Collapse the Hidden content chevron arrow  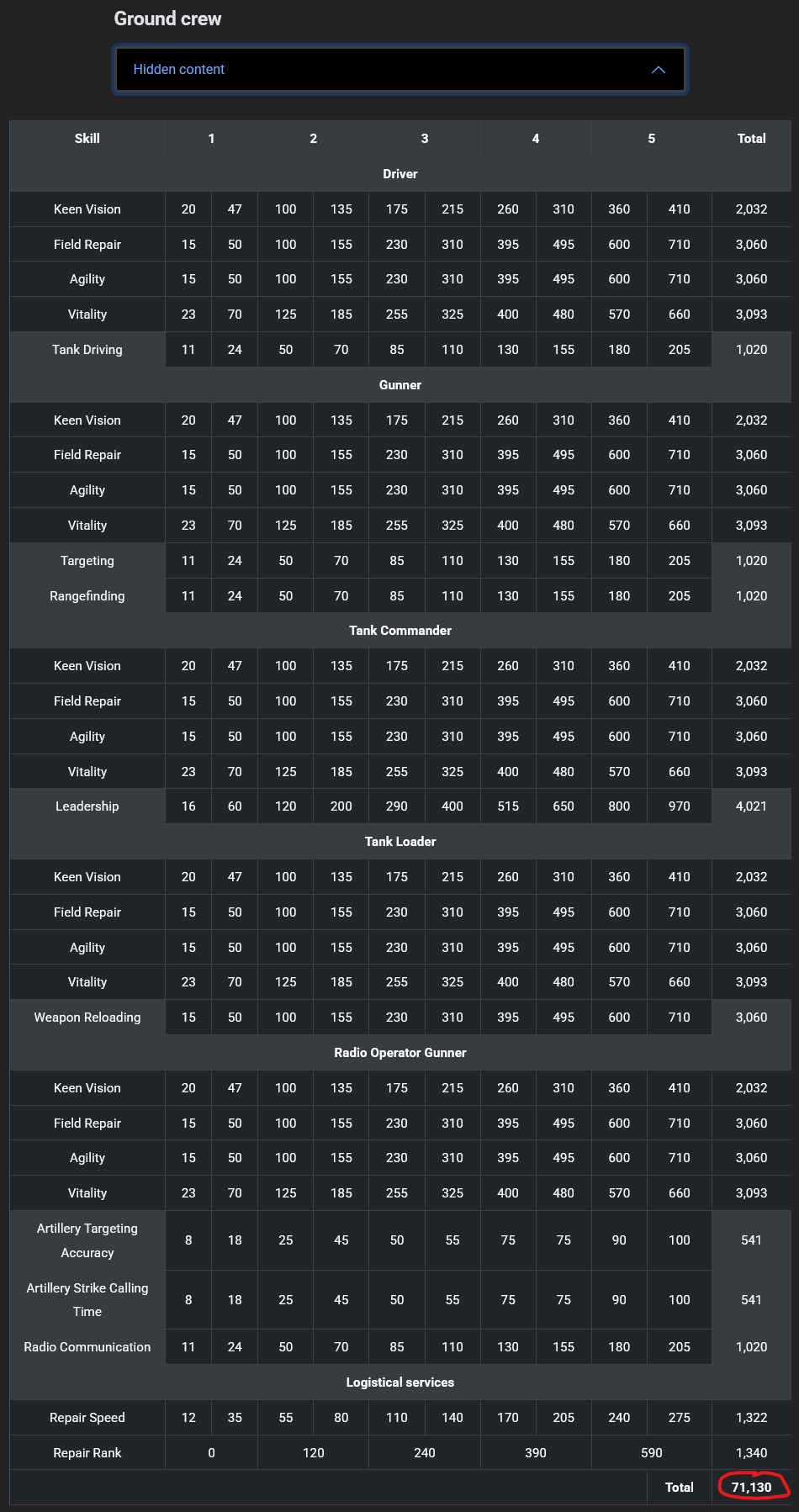[659, 70]
